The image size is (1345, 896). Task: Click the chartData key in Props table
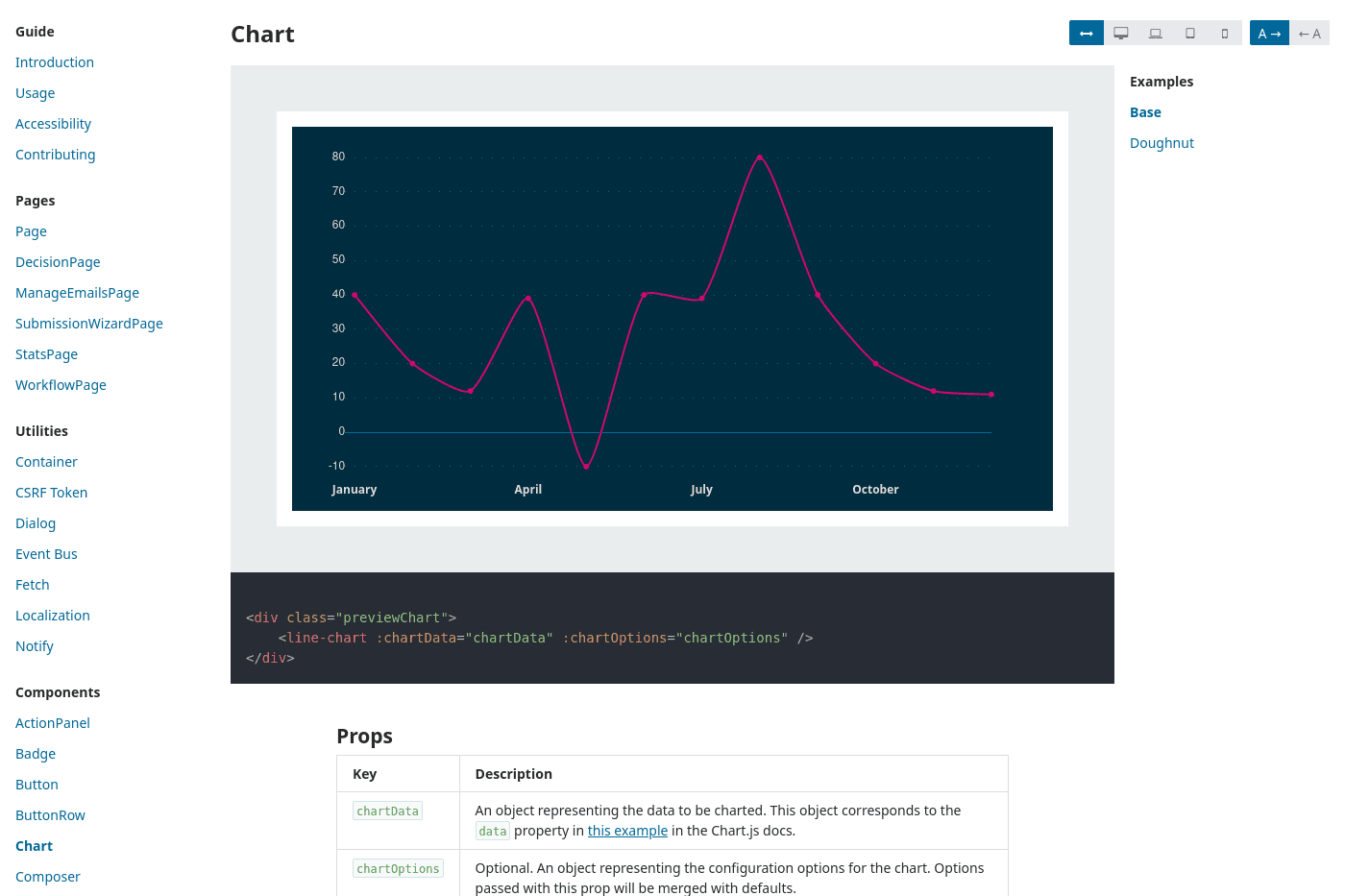click(x=387, y=811)
